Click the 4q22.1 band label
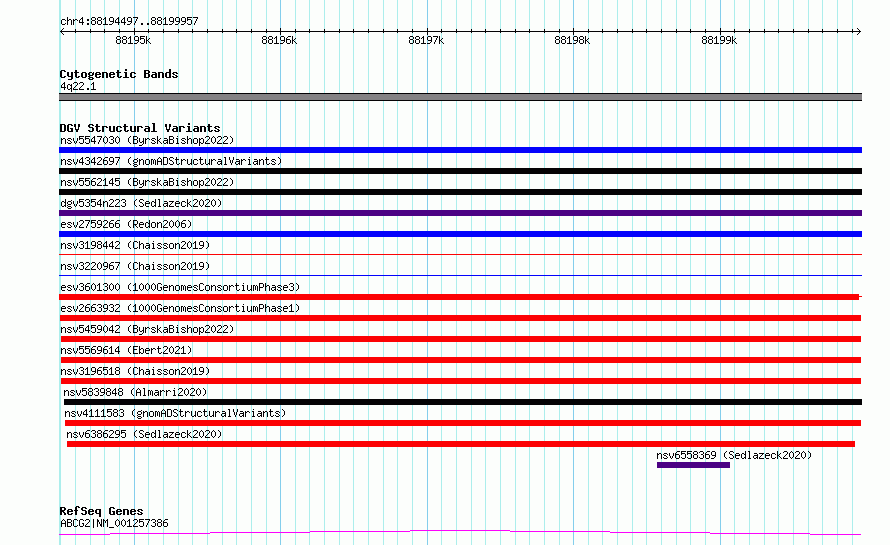 tap(78, 86)
